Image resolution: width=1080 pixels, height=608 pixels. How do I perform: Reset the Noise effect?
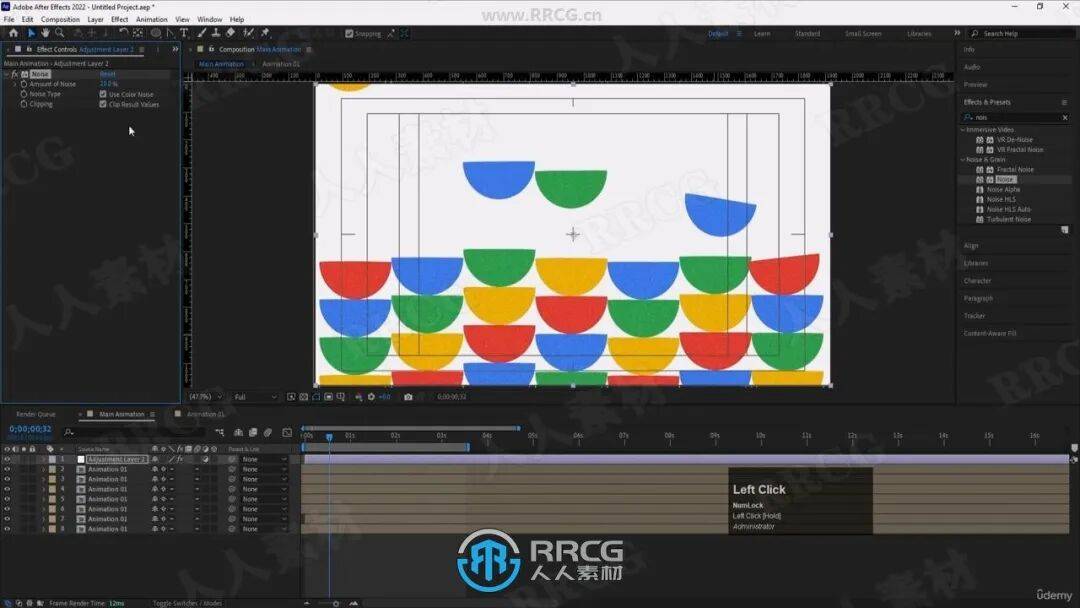click(107, 74)
